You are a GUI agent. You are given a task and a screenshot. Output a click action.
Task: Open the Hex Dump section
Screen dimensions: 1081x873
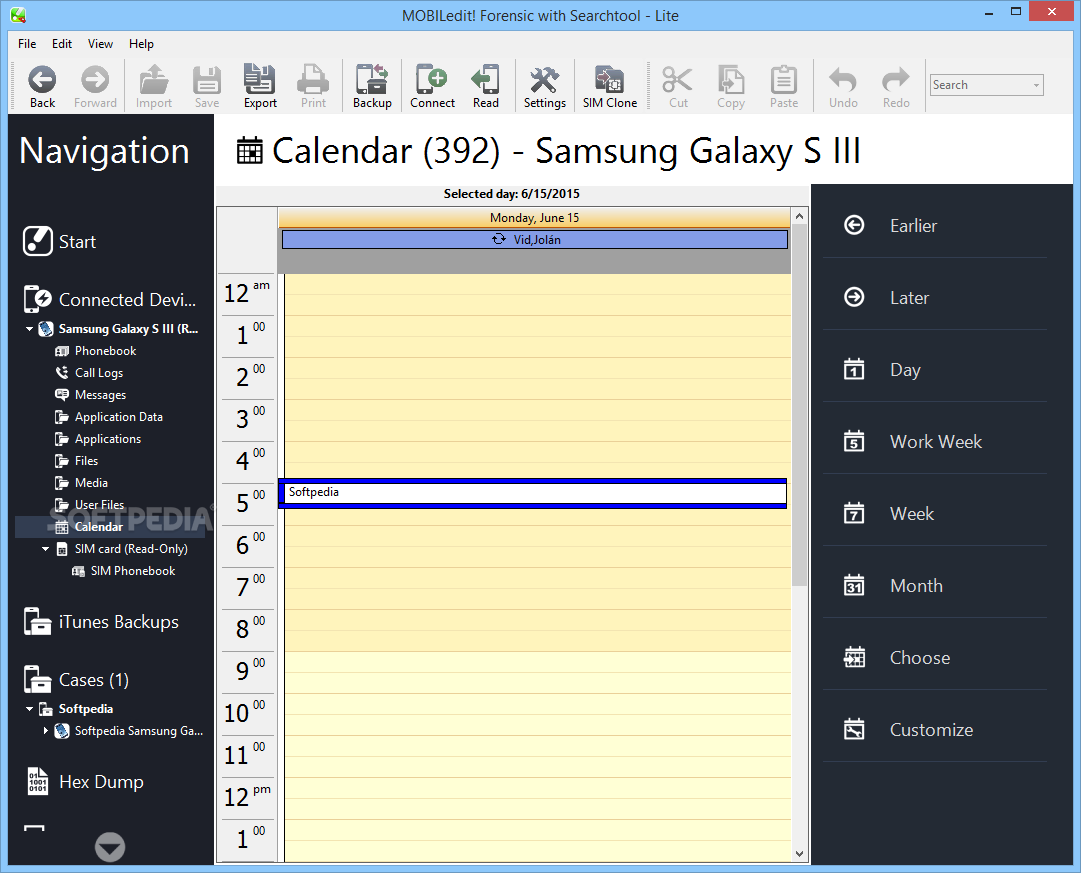(84, 781)
